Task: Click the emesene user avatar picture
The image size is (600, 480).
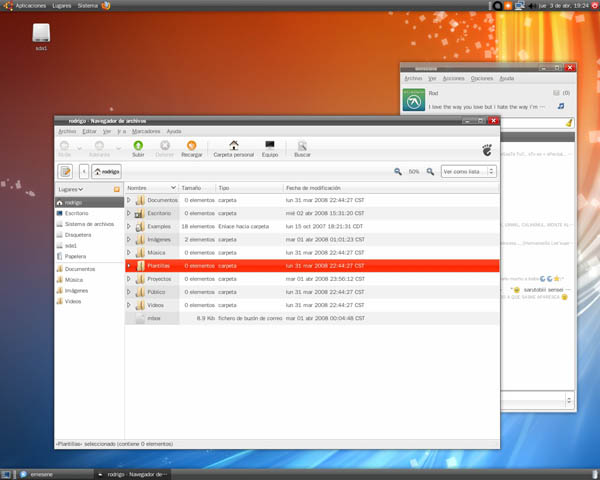Action: [x=414, y=100]
